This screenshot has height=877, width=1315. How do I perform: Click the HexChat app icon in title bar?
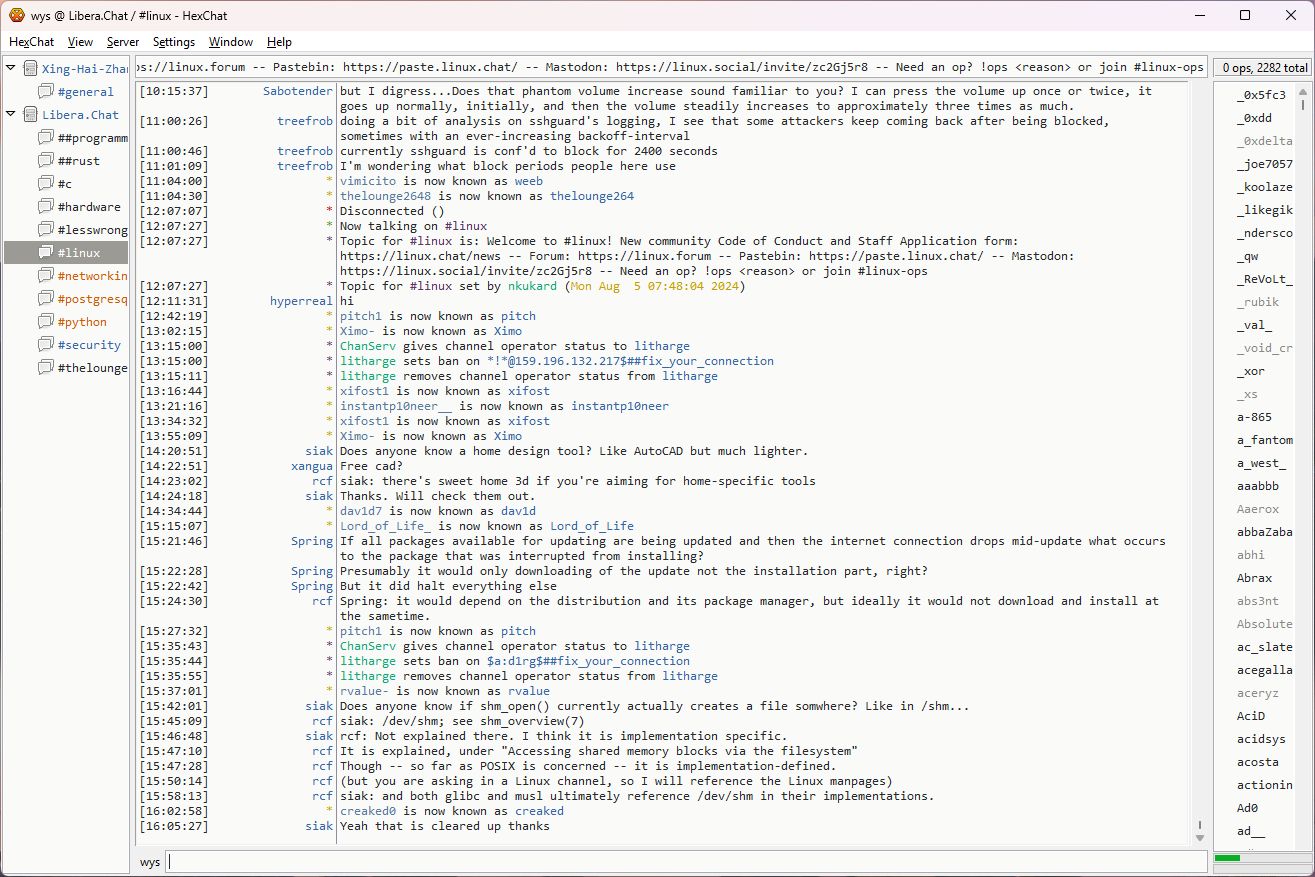click(x=17, y=15)
